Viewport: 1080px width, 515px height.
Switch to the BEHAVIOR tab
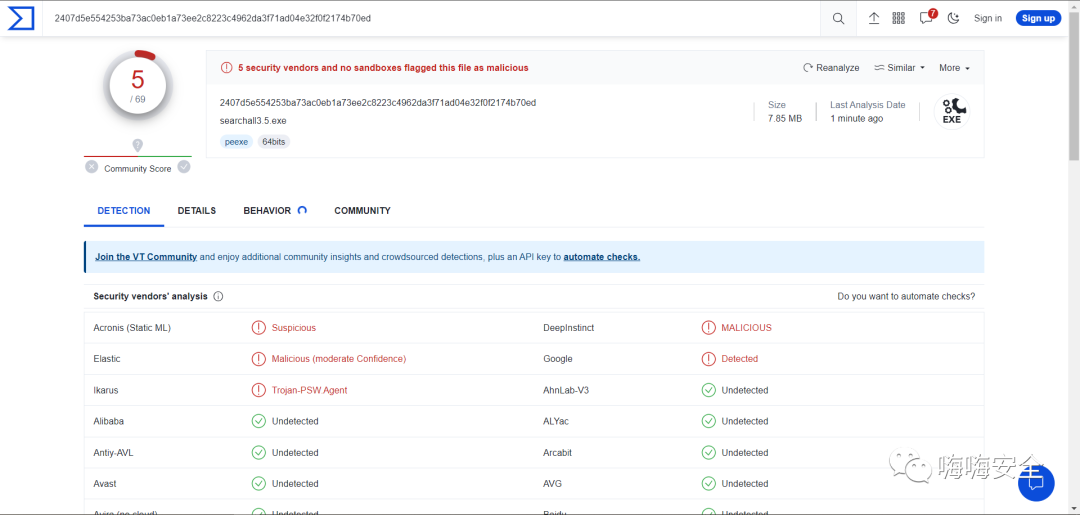pos(274,211)
